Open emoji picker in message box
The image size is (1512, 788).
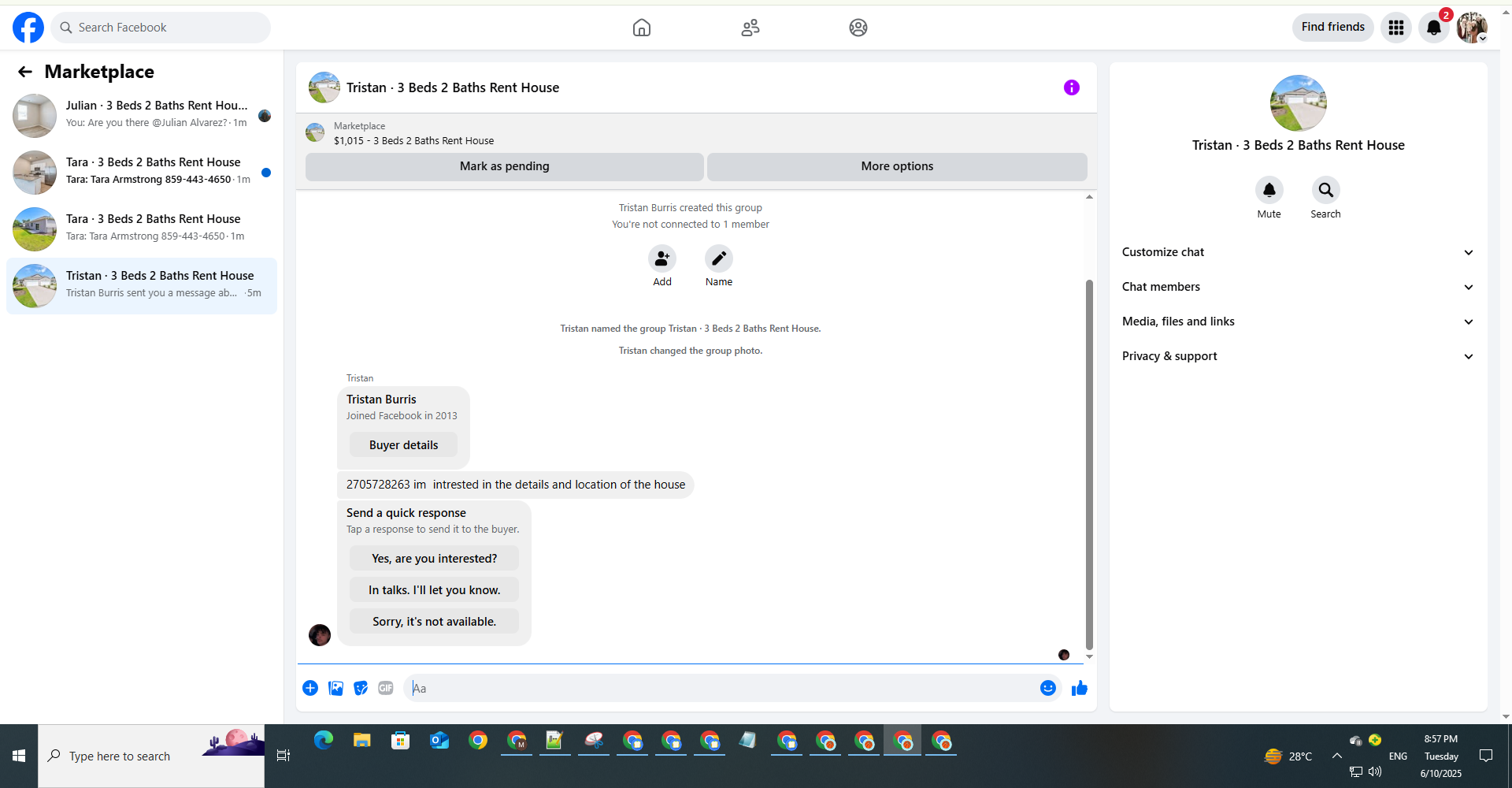(x=1048, y=688)
